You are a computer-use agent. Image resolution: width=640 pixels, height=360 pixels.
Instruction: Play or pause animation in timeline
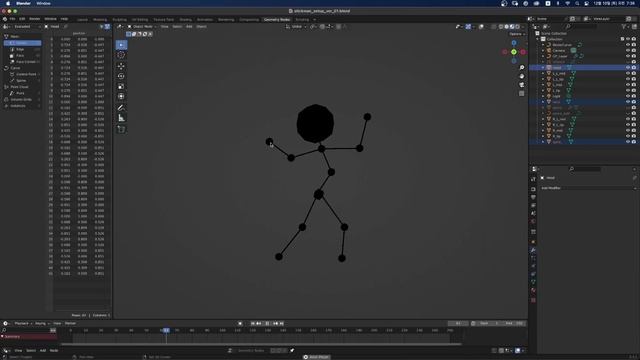pos(267,323)
